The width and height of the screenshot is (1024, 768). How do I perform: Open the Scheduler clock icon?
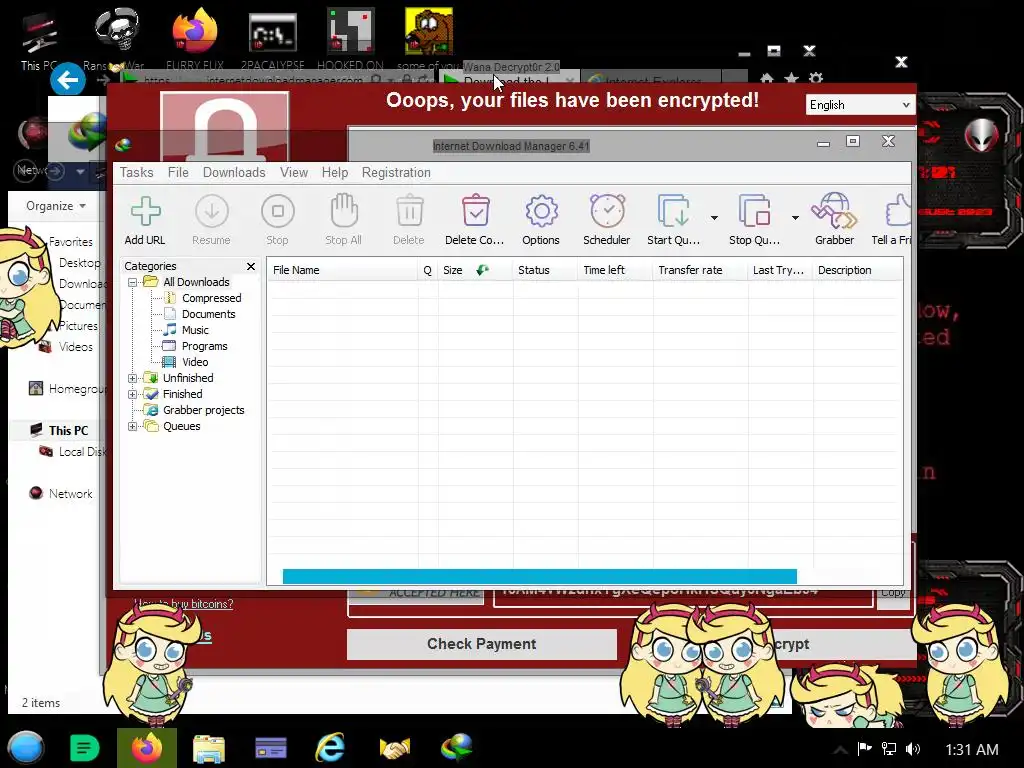tap(607, 211)
